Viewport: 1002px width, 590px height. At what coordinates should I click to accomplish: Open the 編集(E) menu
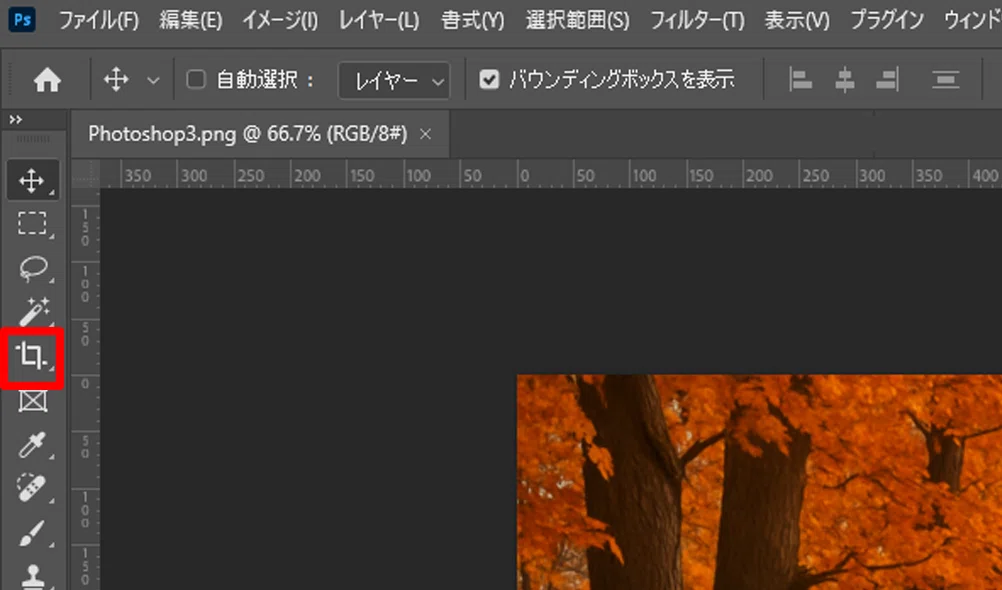190,20
